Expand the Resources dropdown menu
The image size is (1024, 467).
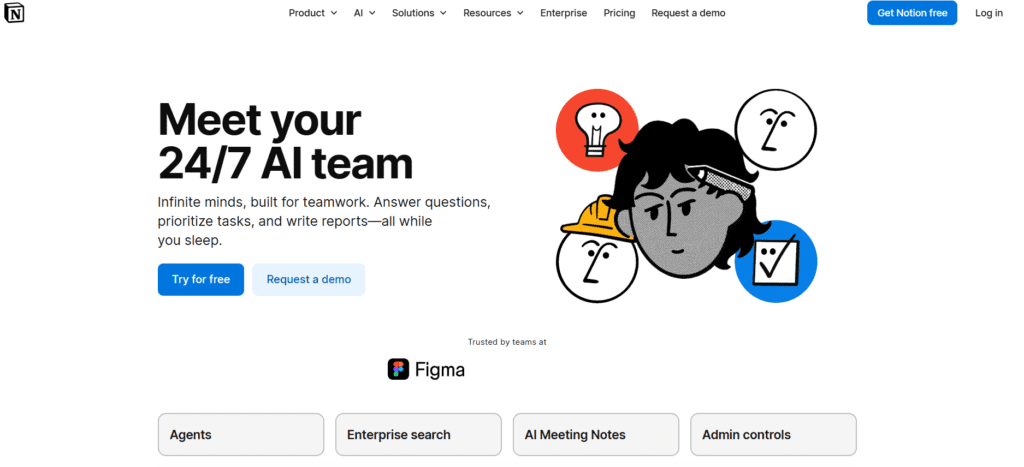(493, 13)
